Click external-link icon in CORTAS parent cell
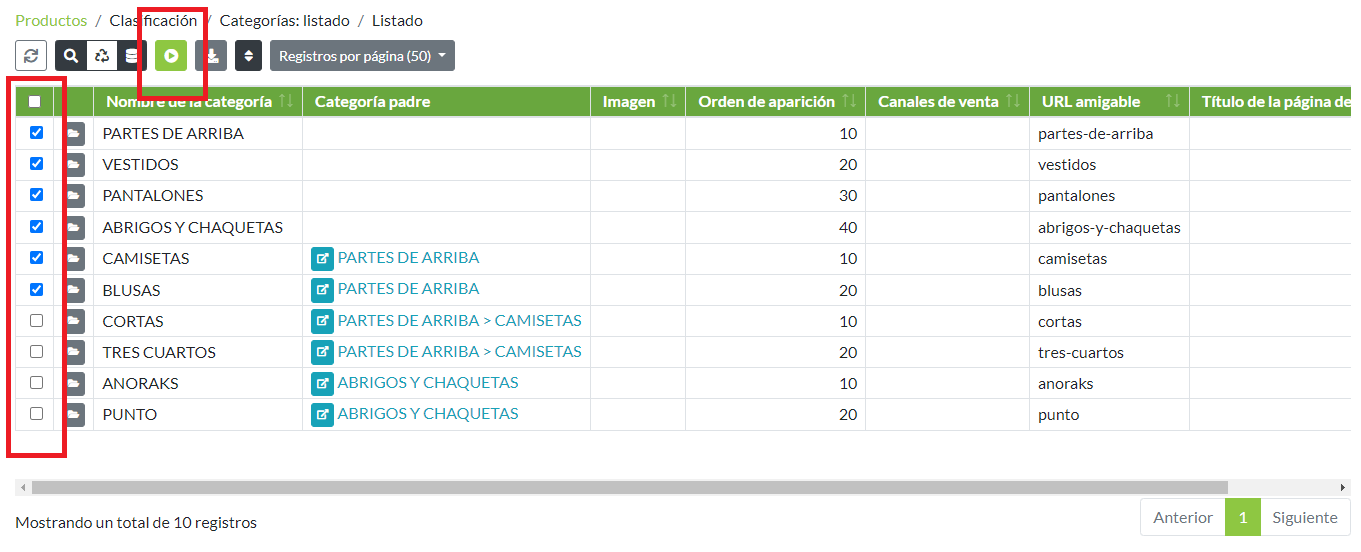Screen dimensions: 1361x552 322,322
